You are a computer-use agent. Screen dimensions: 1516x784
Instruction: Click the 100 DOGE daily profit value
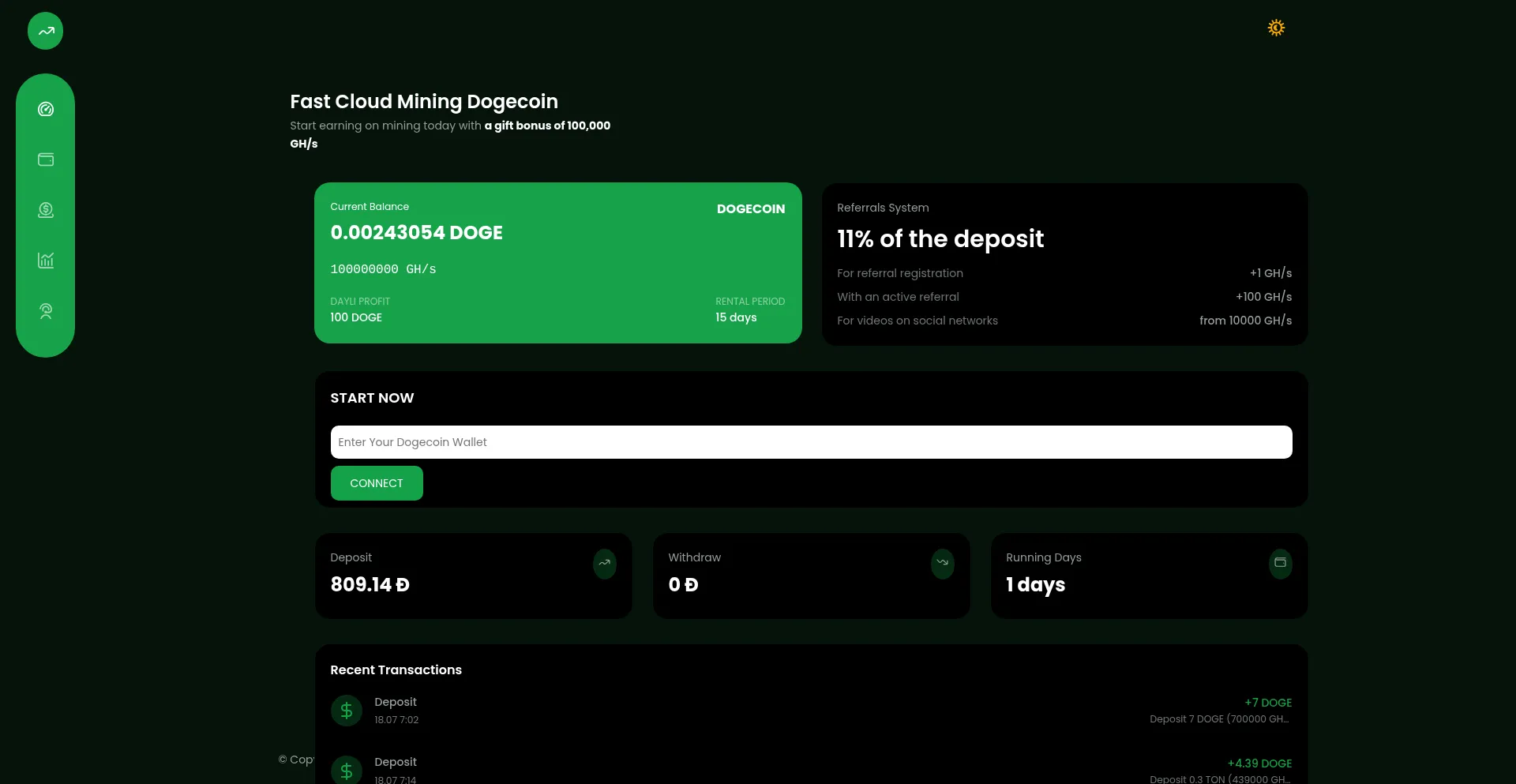[x=356, y=317]
